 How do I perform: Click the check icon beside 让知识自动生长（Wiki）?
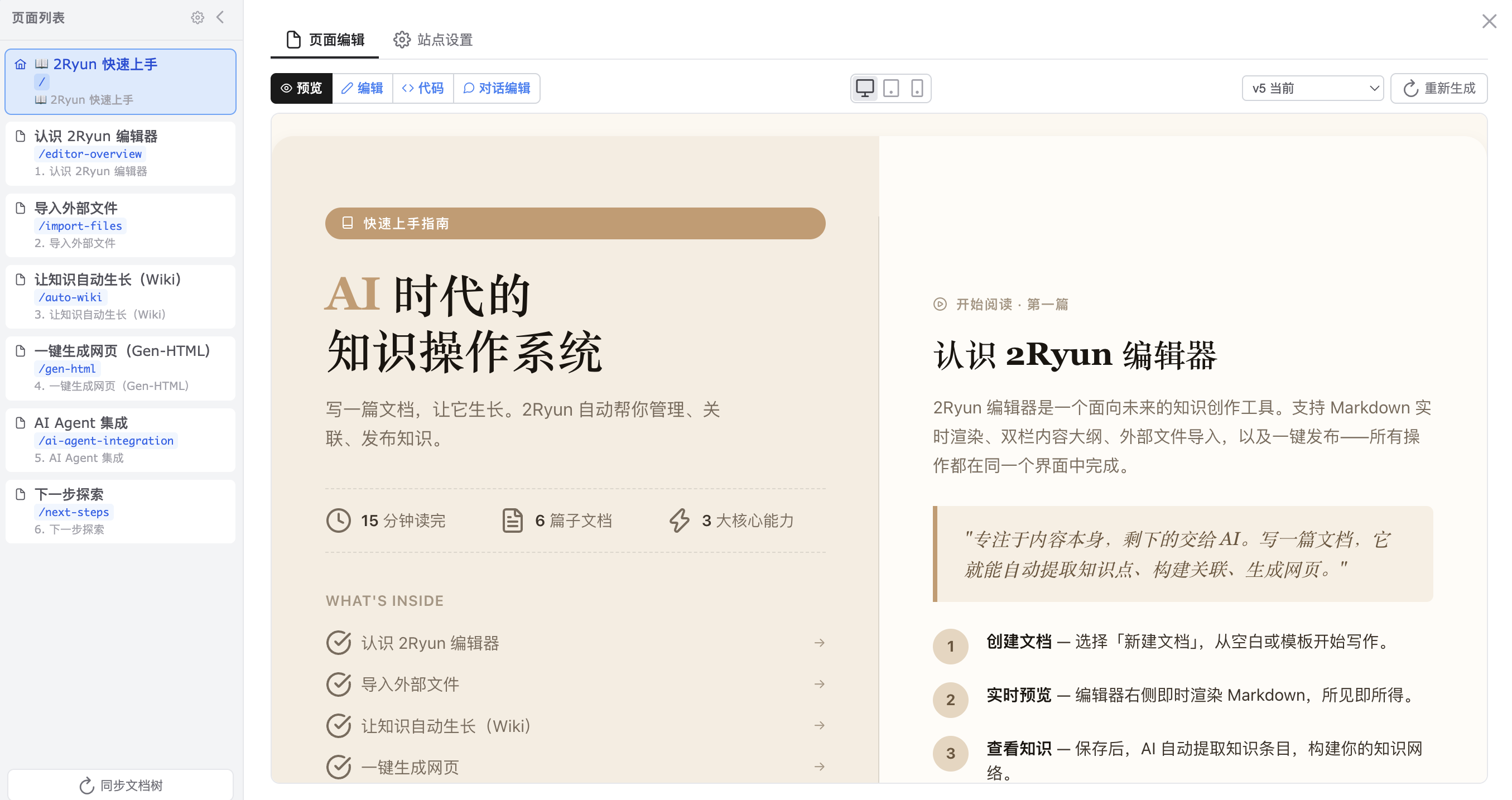click(339, 725)
